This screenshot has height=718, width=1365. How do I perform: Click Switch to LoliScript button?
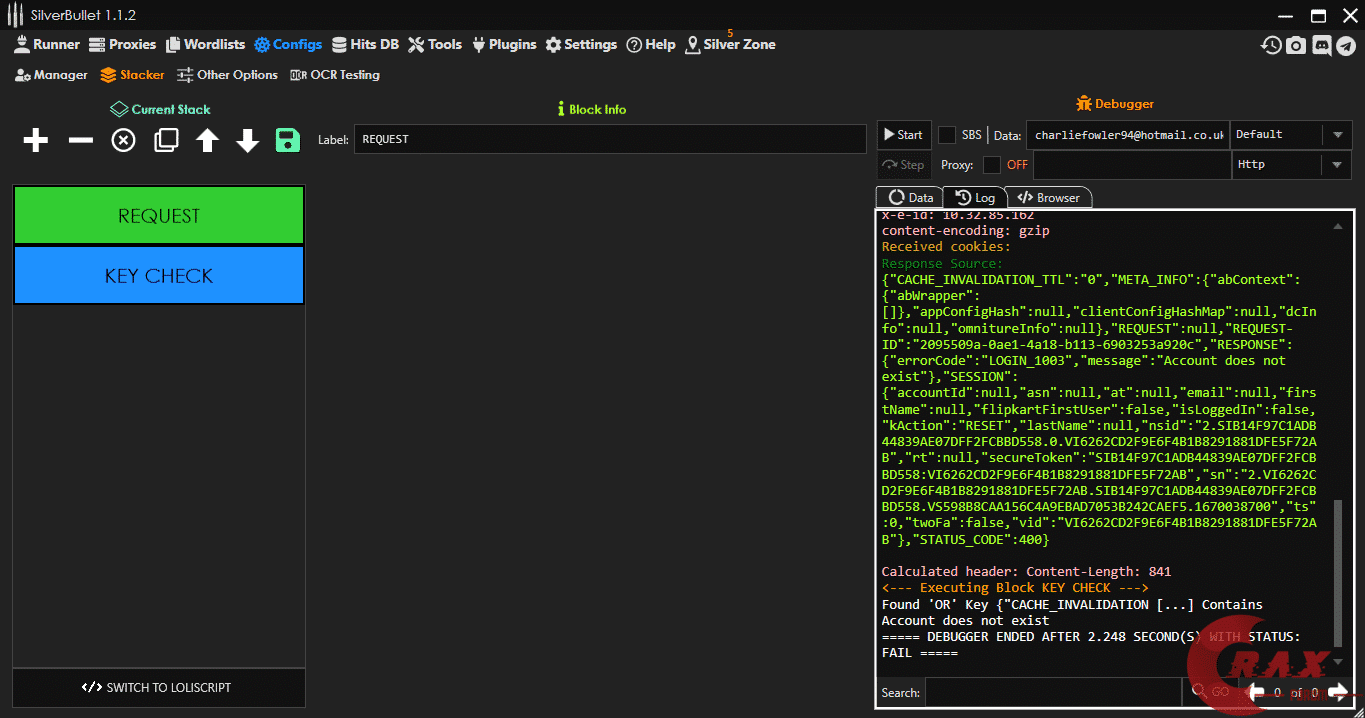[159, 688]
